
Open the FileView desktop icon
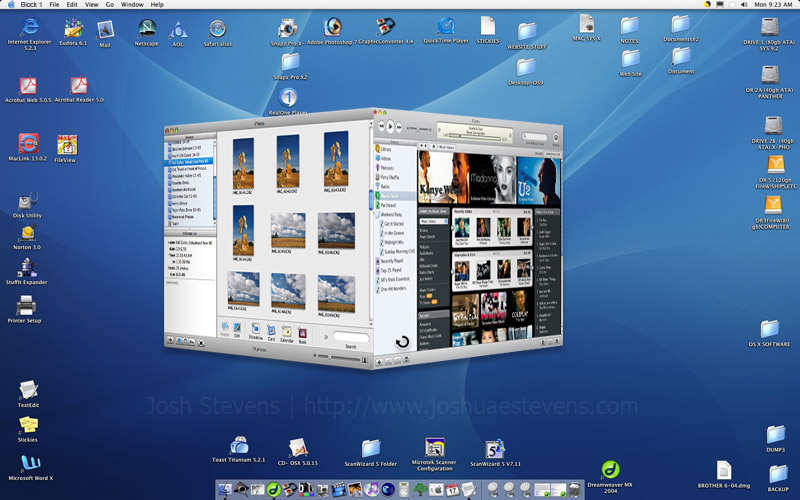pos(67,145)
